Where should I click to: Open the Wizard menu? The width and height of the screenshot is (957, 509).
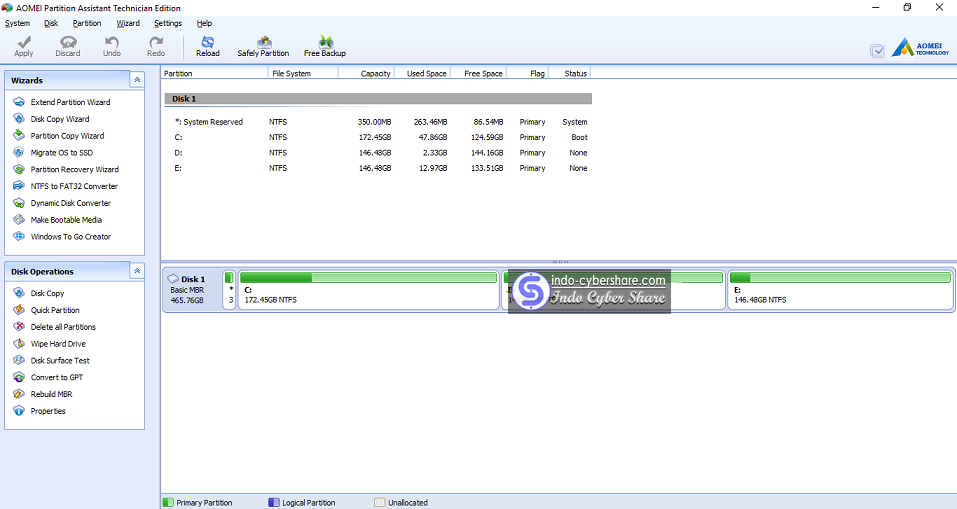[128, 23]
